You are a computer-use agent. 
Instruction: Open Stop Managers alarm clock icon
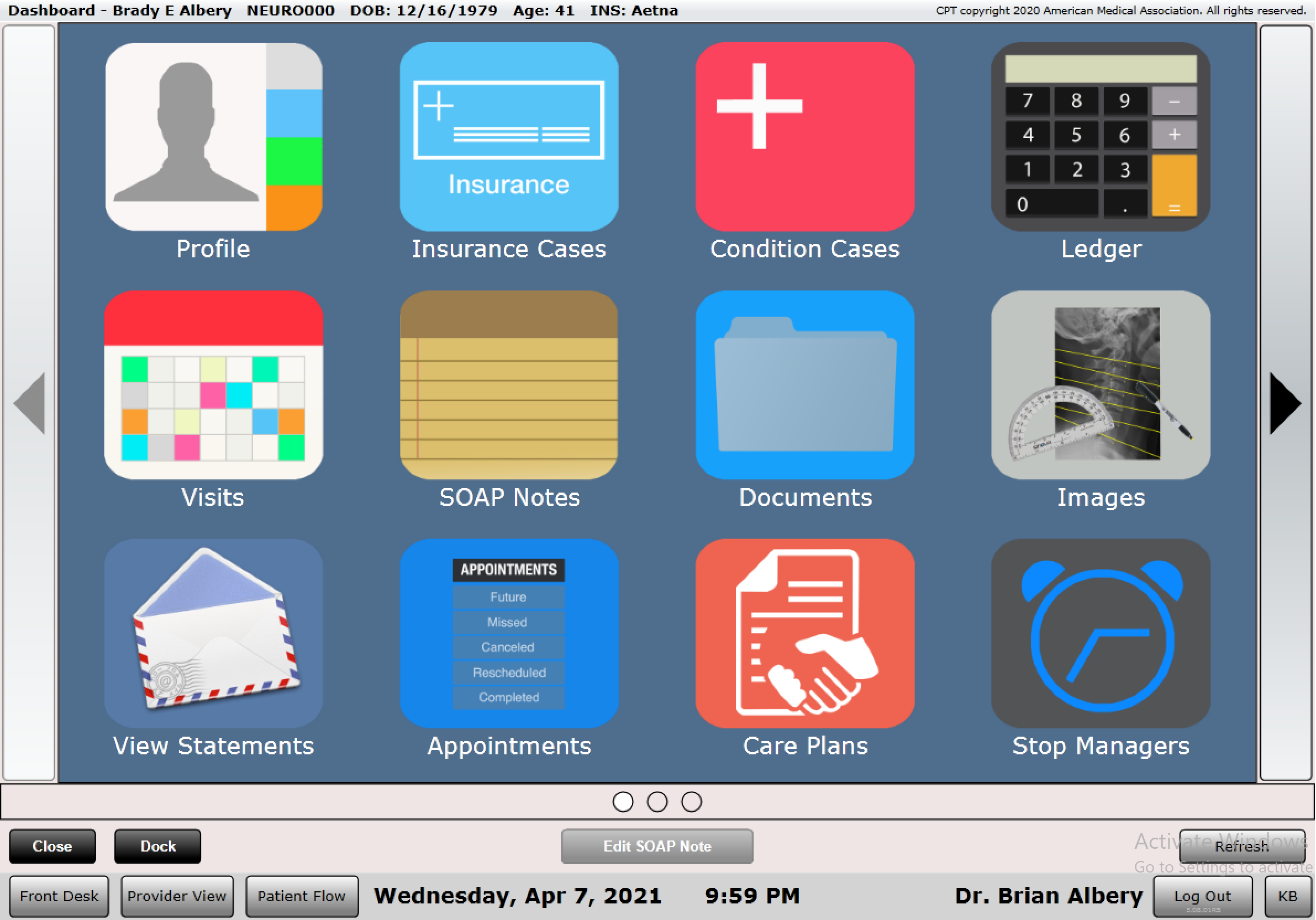tap(1101, 633)
